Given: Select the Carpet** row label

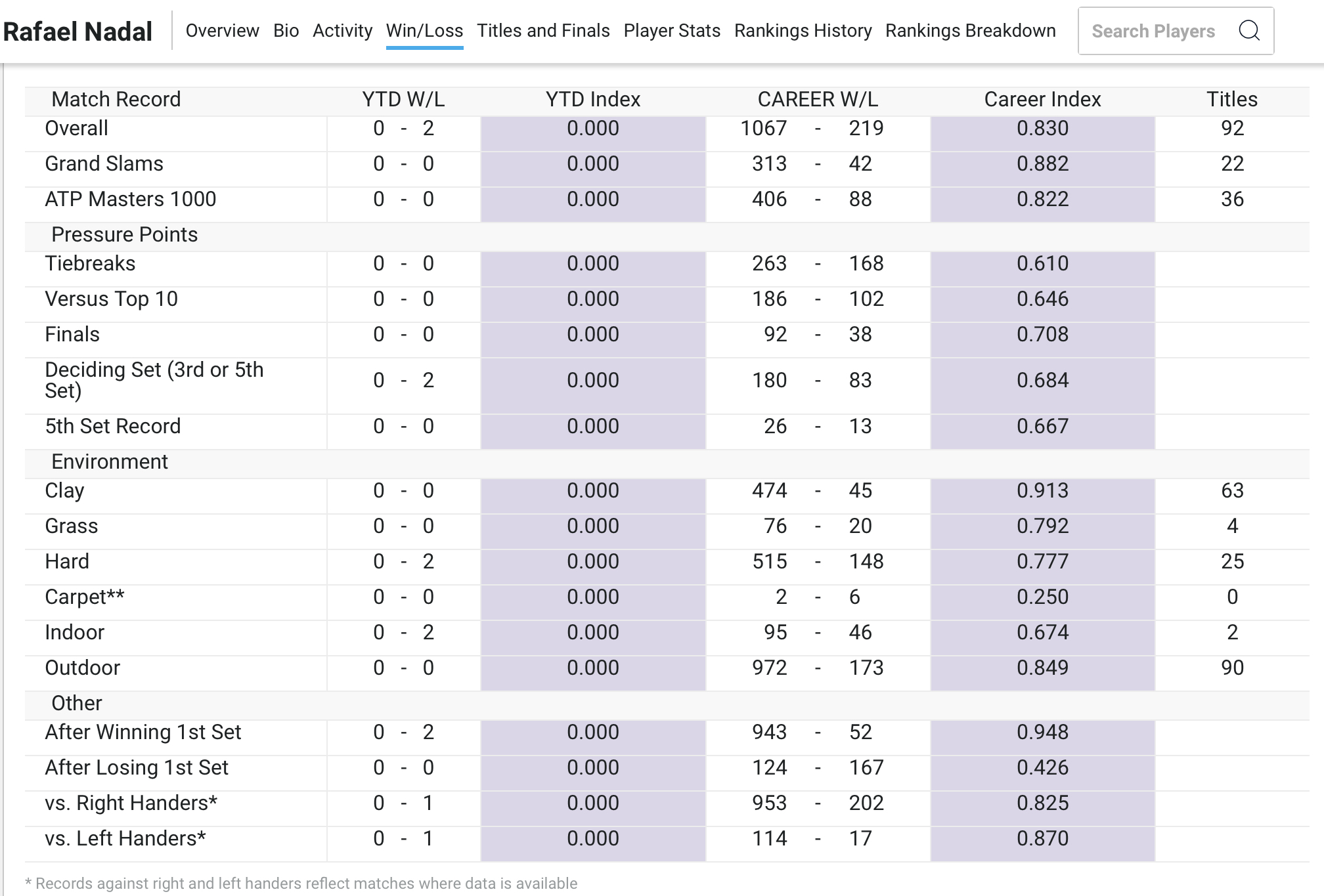Looking at the screenshot, I should [x=84, y=597].
